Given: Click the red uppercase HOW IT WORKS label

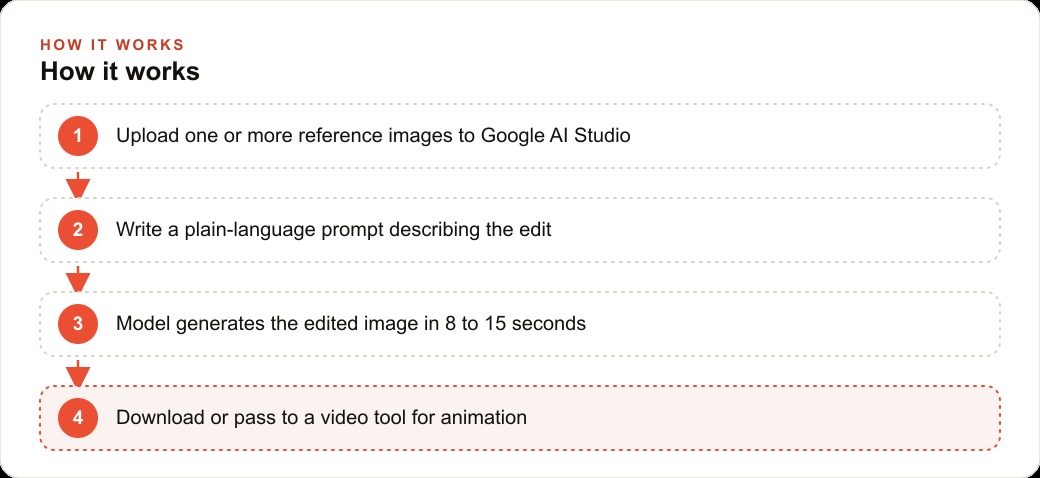Looking at the screenshot, I should 112,45.
